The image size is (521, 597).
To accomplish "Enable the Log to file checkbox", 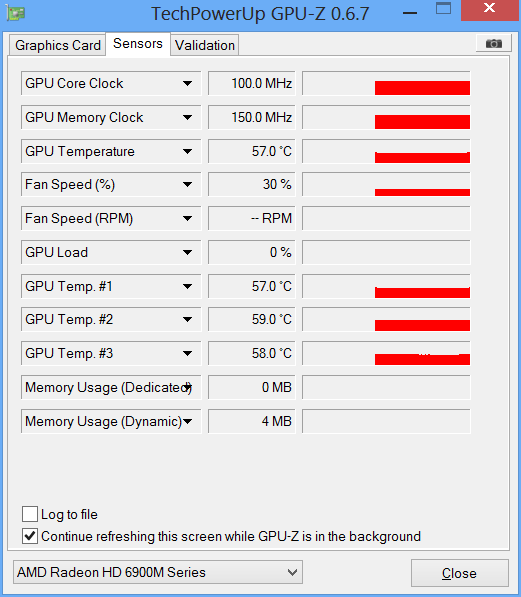I will pyautogui.click(x=30, y=514).
